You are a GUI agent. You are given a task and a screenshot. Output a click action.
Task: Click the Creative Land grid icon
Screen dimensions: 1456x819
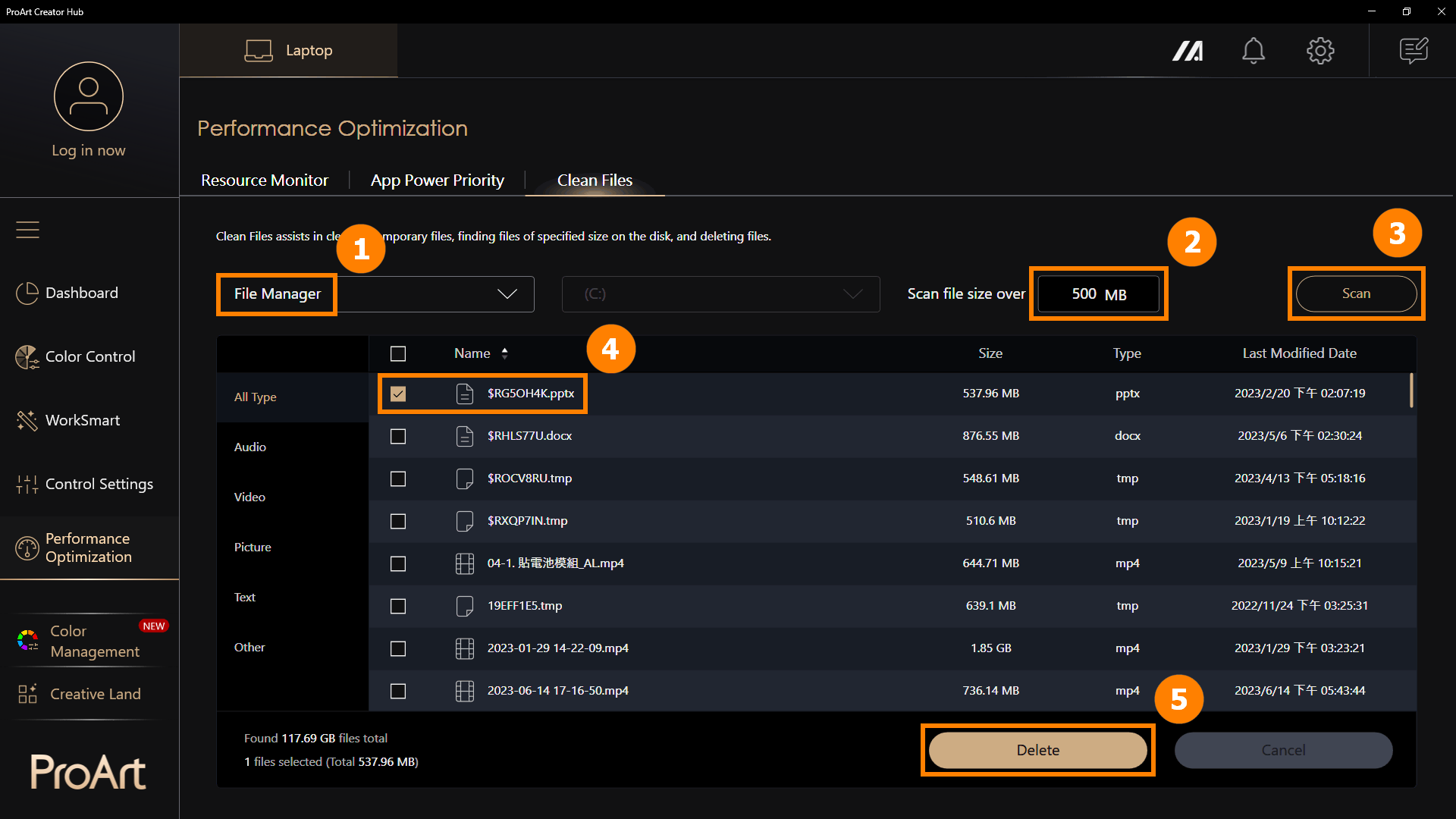coord(27,693)
